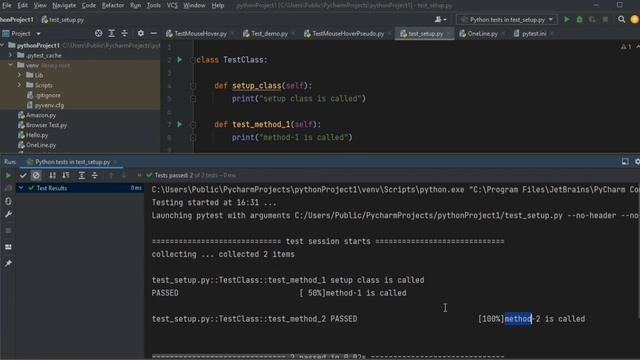The height and width of the screenshot is (360, 640).
Task: Open the Help menu
Action: click(218, 5)
